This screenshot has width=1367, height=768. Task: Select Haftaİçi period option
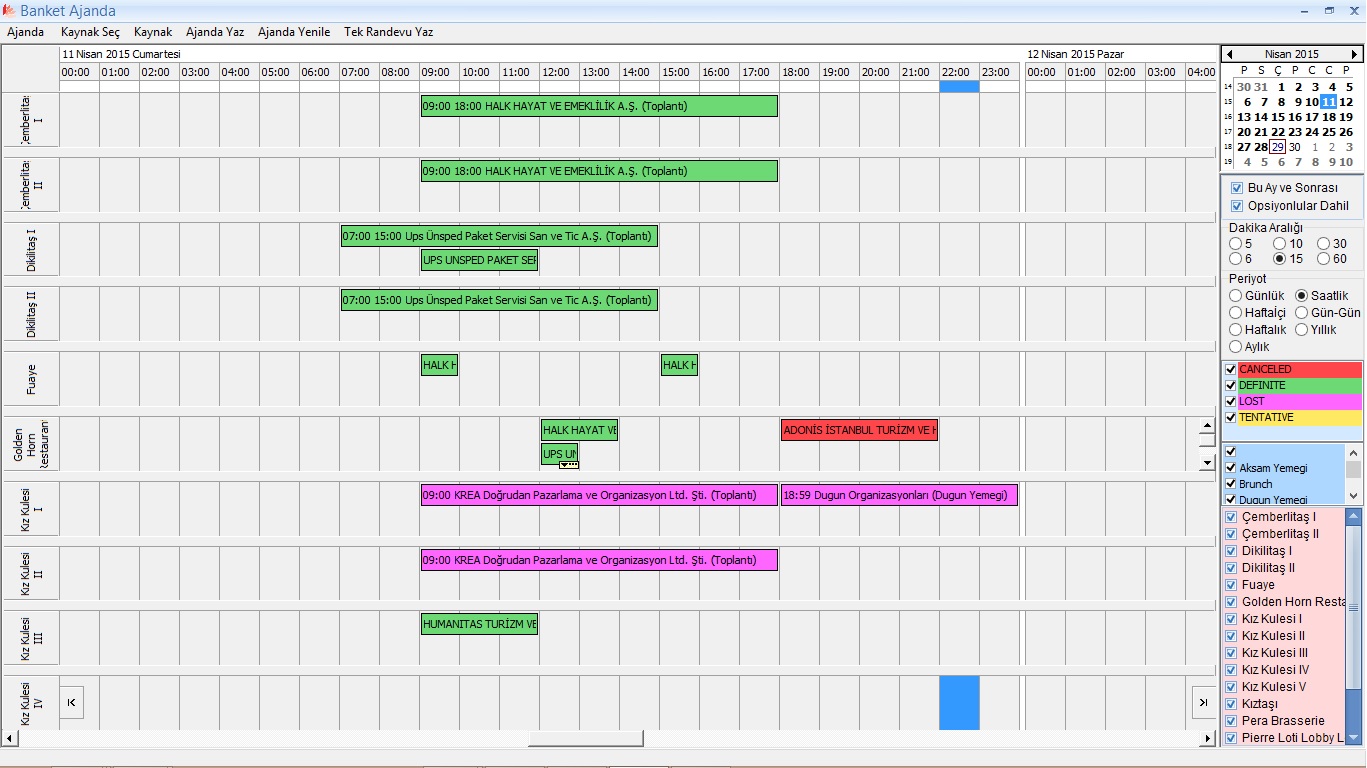coord(1236,313)
